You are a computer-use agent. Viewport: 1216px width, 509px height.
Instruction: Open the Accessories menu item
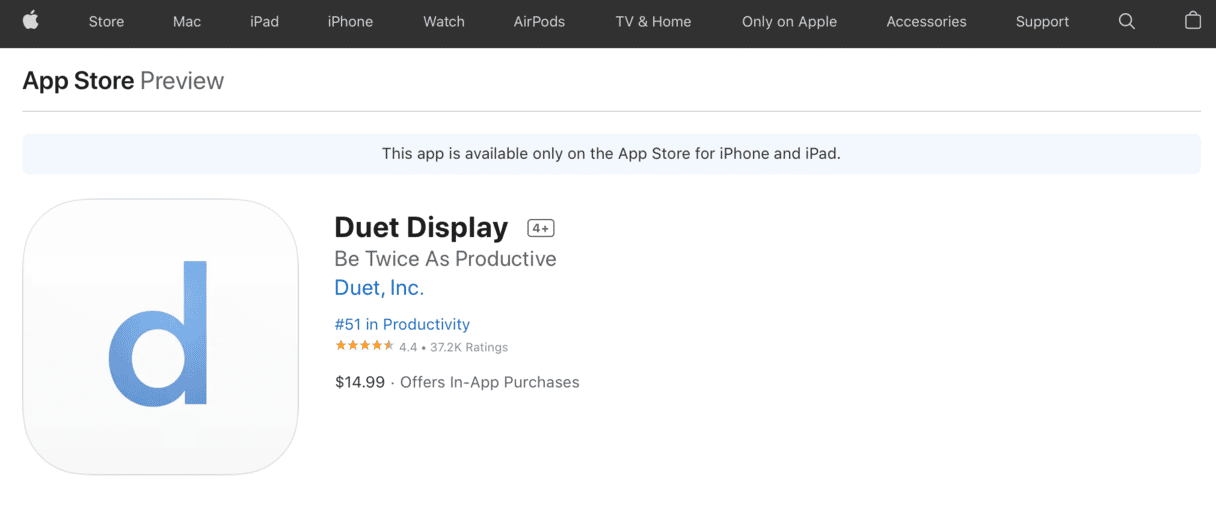point(926,21)
